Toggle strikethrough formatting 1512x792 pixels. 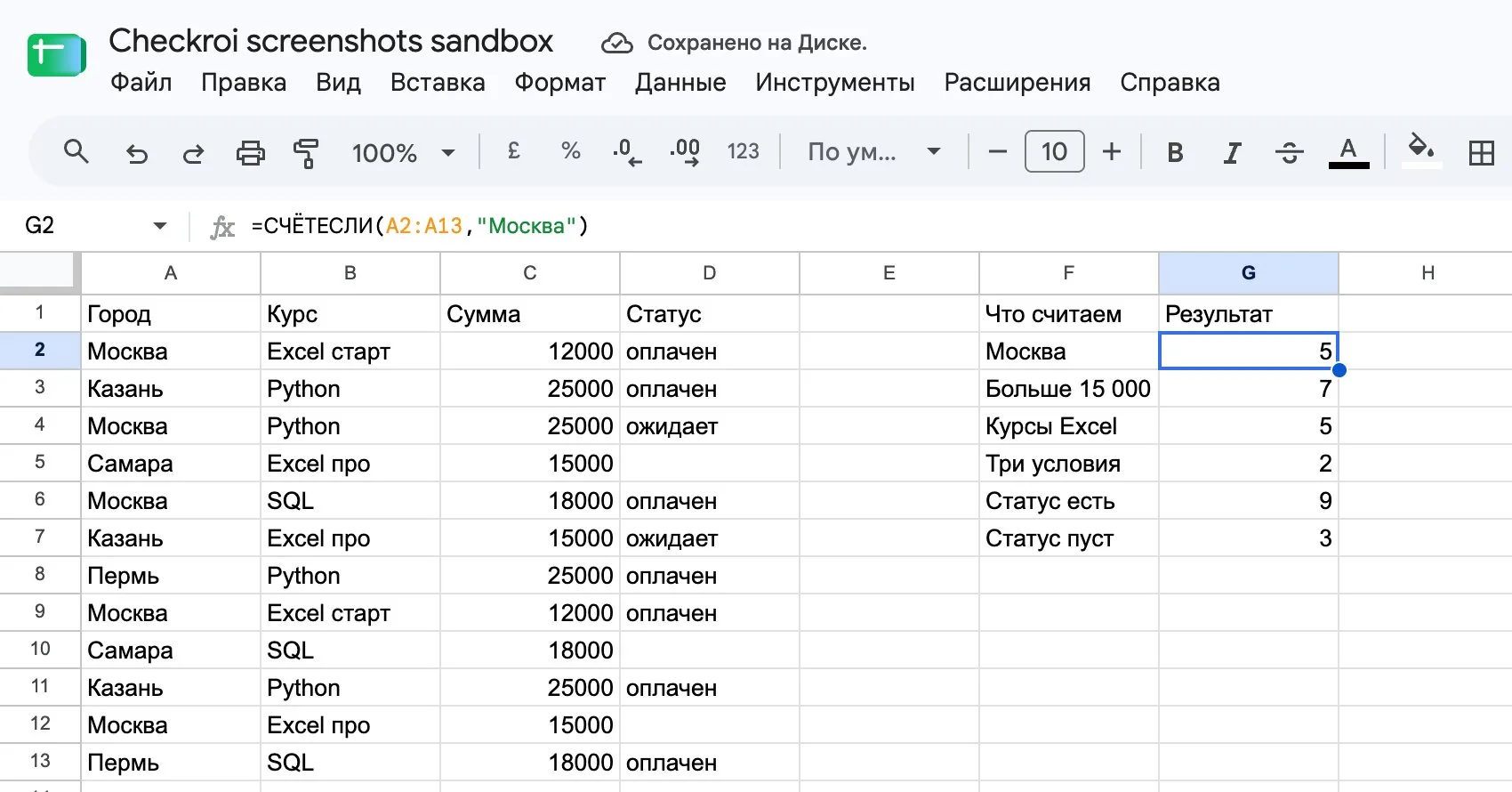pos(1289,153)
